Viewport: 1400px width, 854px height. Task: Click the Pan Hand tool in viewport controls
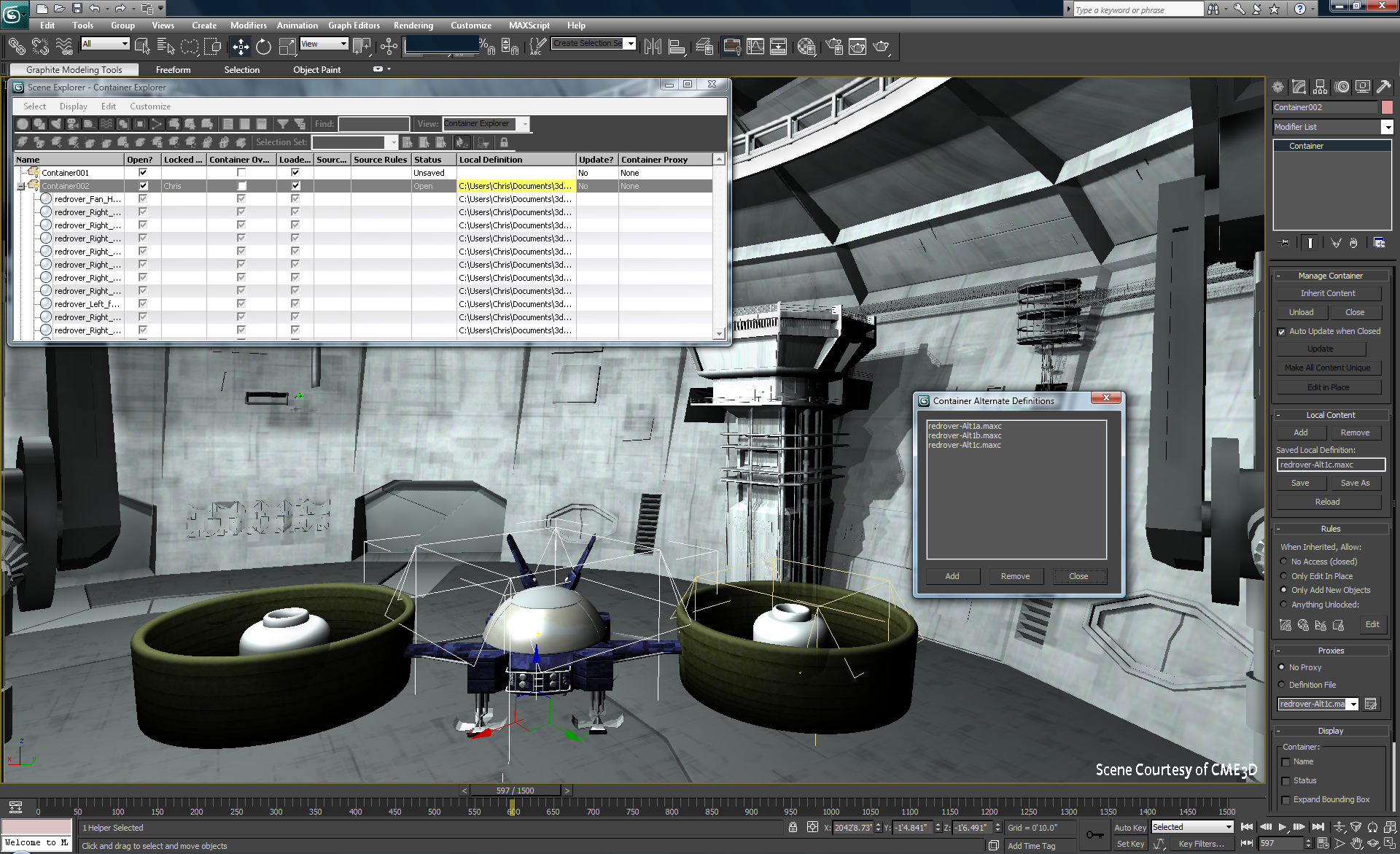tap(1357, 844)
